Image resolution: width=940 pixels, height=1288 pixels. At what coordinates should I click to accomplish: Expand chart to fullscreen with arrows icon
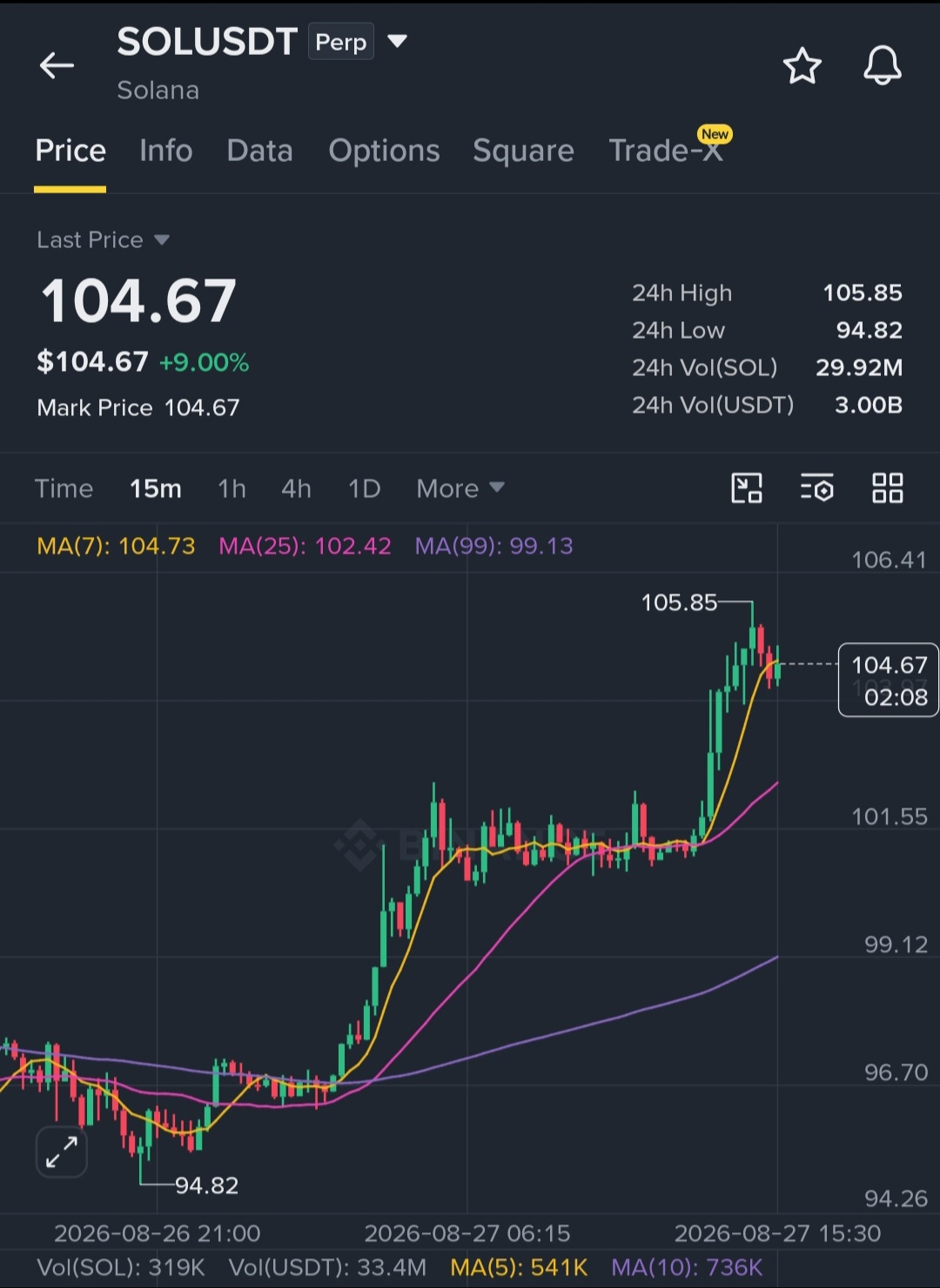pyautogui.click(x=62, y=1151)
